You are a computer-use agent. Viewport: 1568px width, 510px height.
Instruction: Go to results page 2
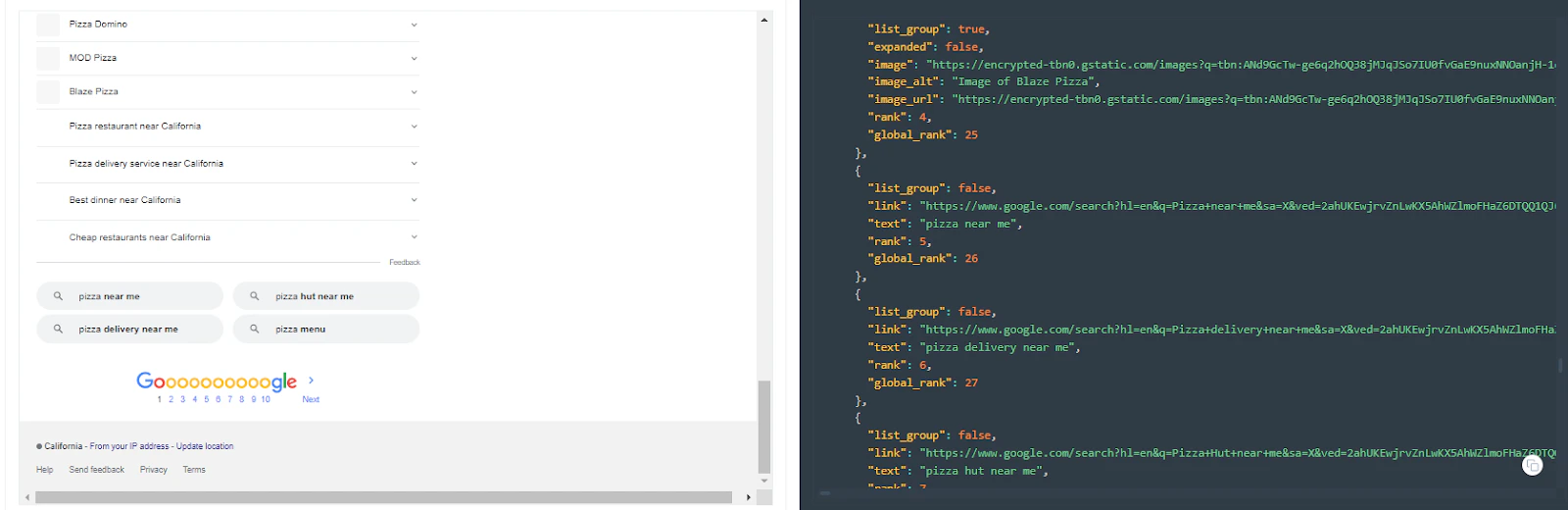click(x=171, y=399)
